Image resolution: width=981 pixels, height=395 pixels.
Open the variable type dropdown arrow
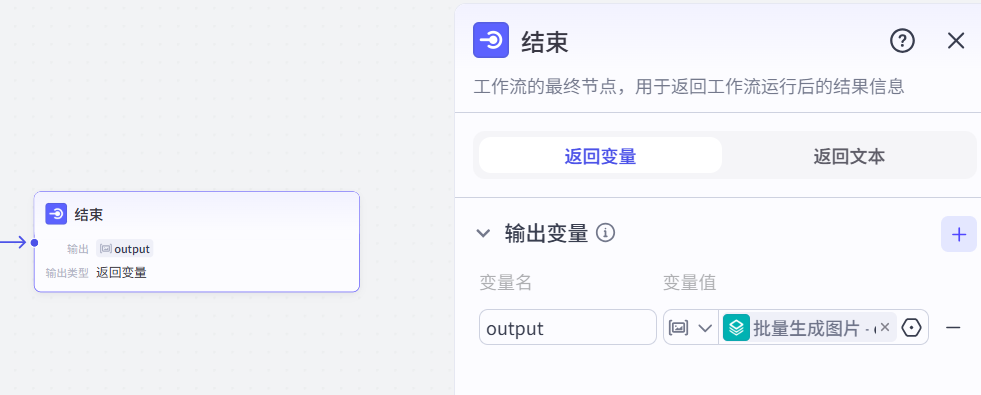click(x=705, y=328)
